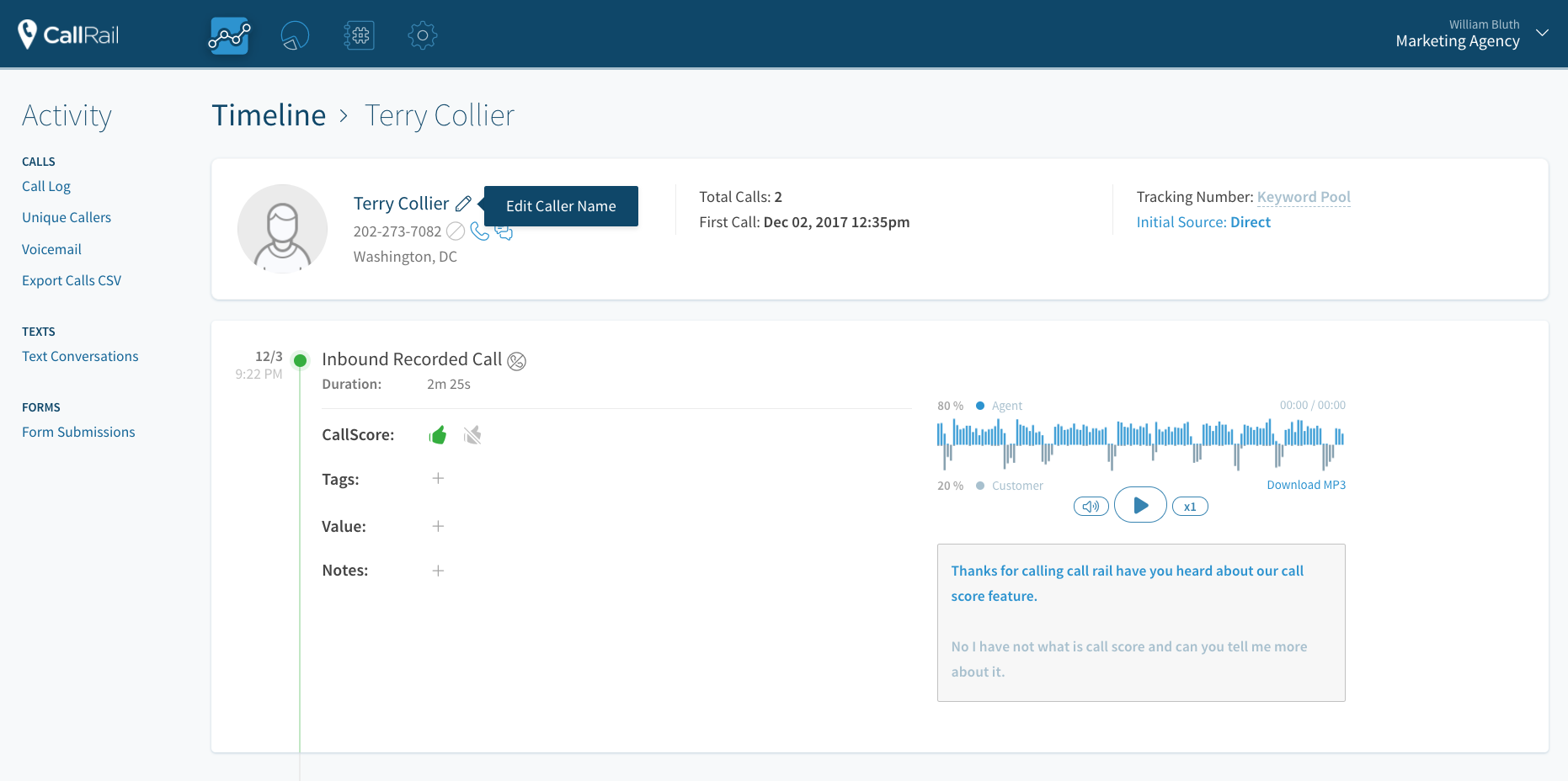Click the audio waveform to seek
The image size is (1568, 781).
coord(1140,445)
